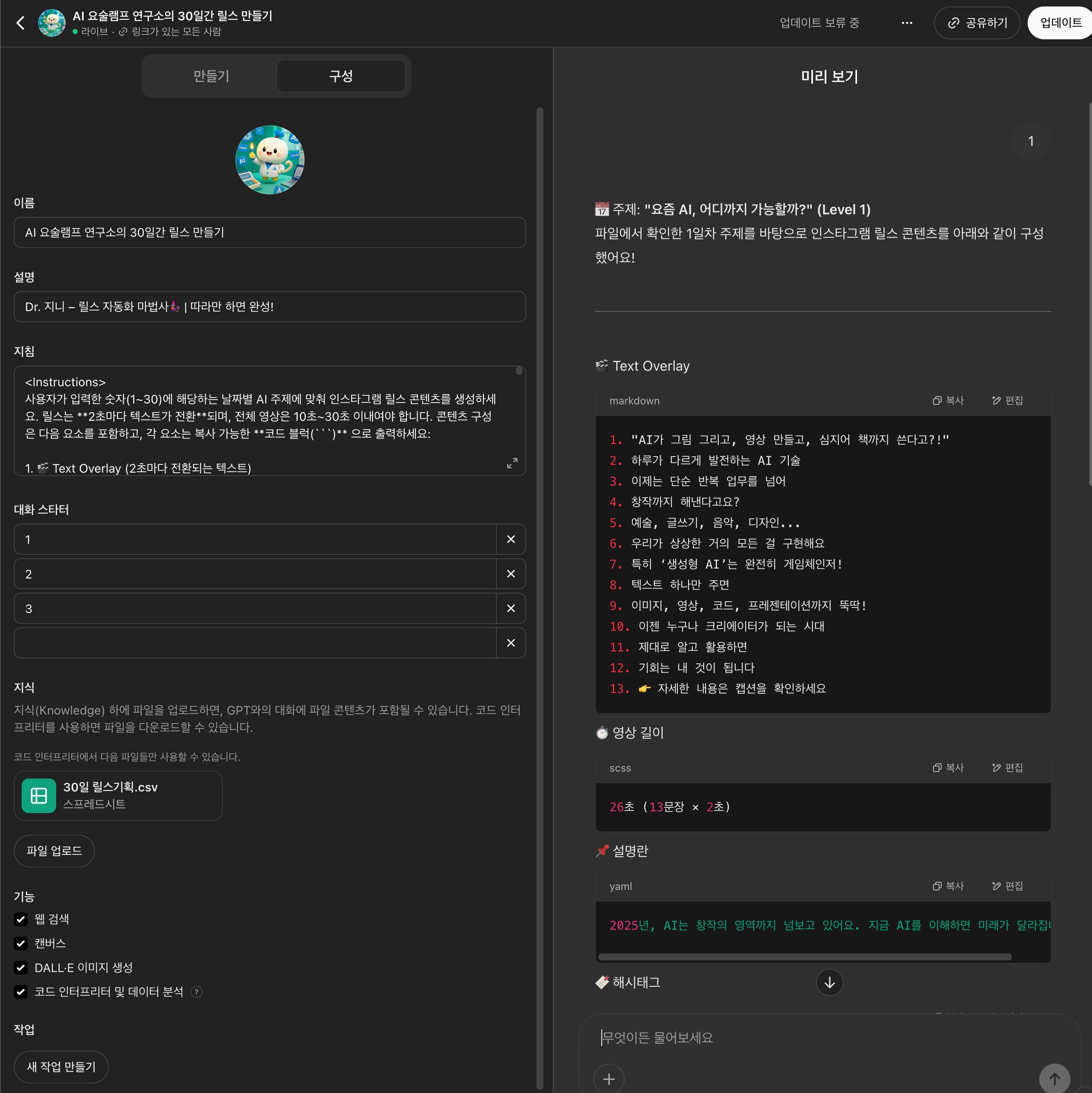
Task: Toggle the 웹 검색 checkbox
Action: point(21,919)
